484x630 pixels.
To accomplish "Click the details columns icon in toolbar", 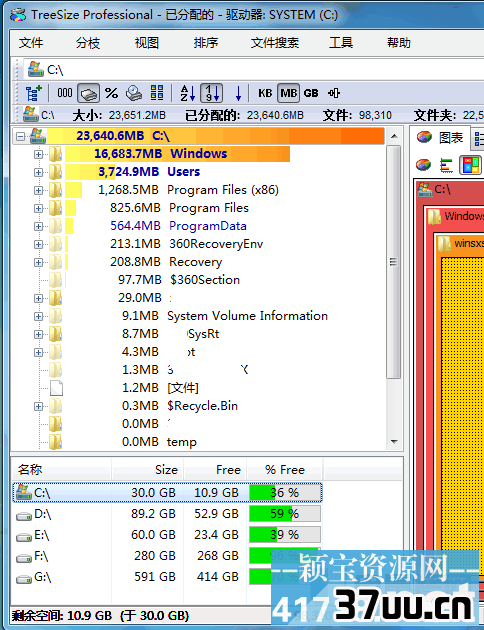I will [157, 93].
